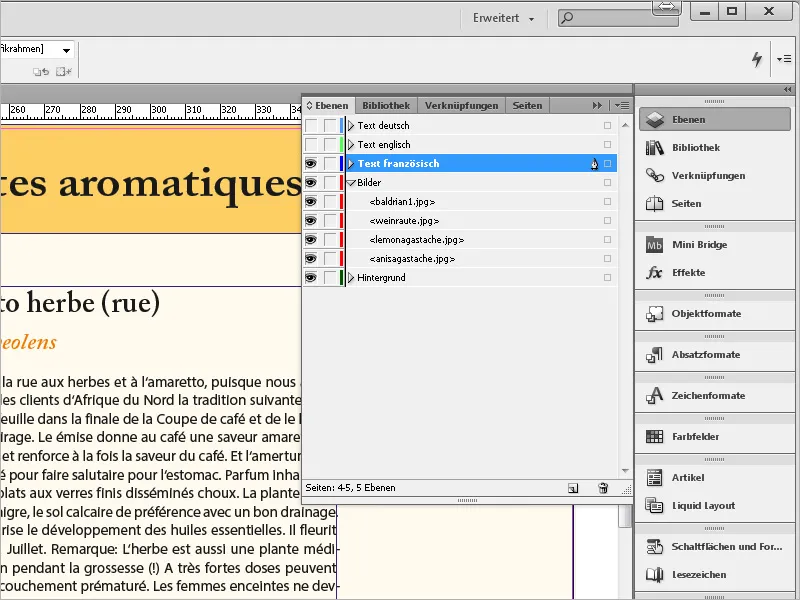Hide the baldrian1.jpg sublayer
This screenshot has width=800, height=600.
pyautogui.click(x=312, y=201)
